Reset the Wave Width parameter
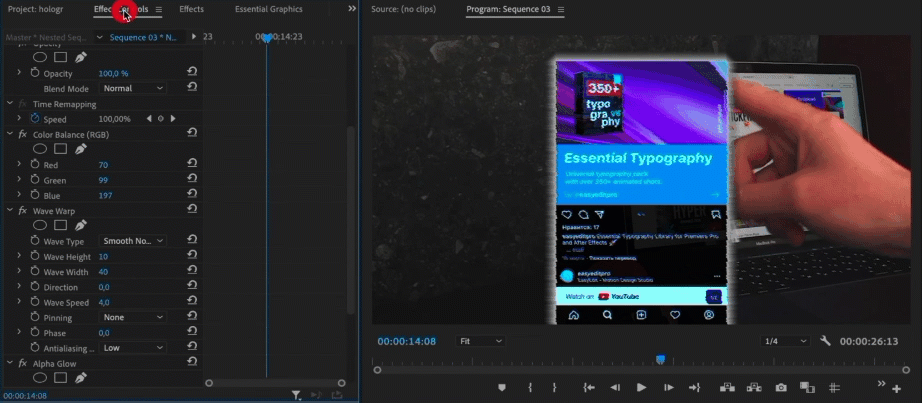 click(x=192, y=271)
